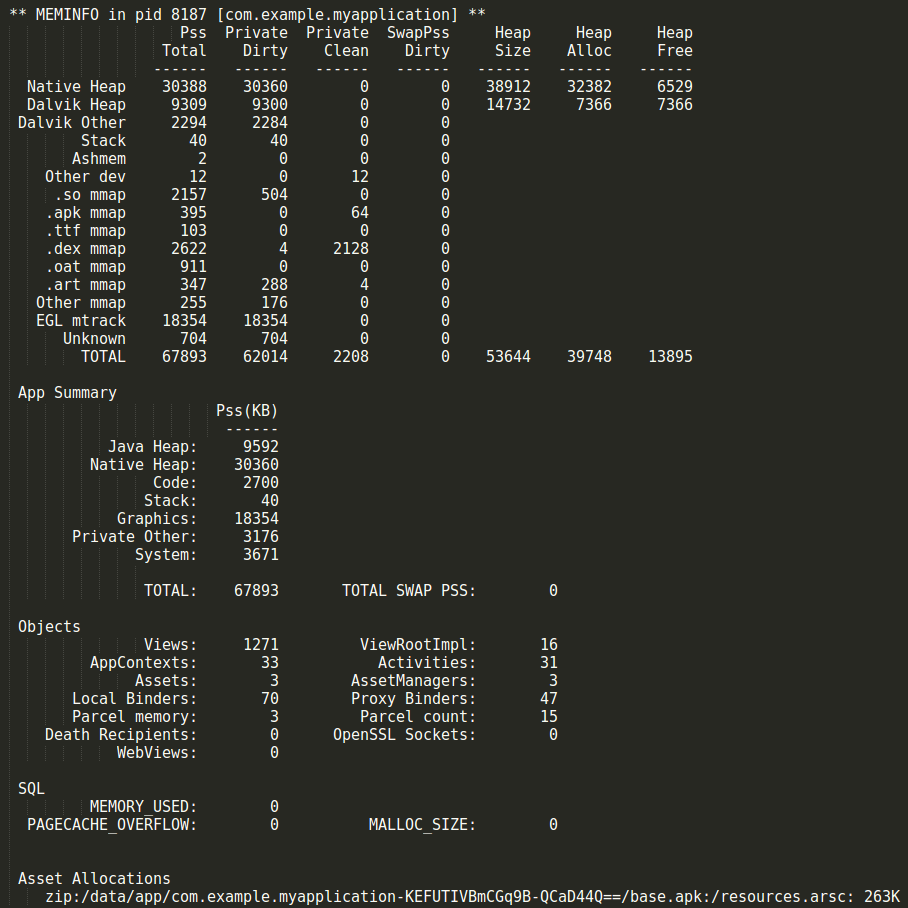Click the Activities: label
Viewport: 908px width, 908px height.
(x=427, y=662)
